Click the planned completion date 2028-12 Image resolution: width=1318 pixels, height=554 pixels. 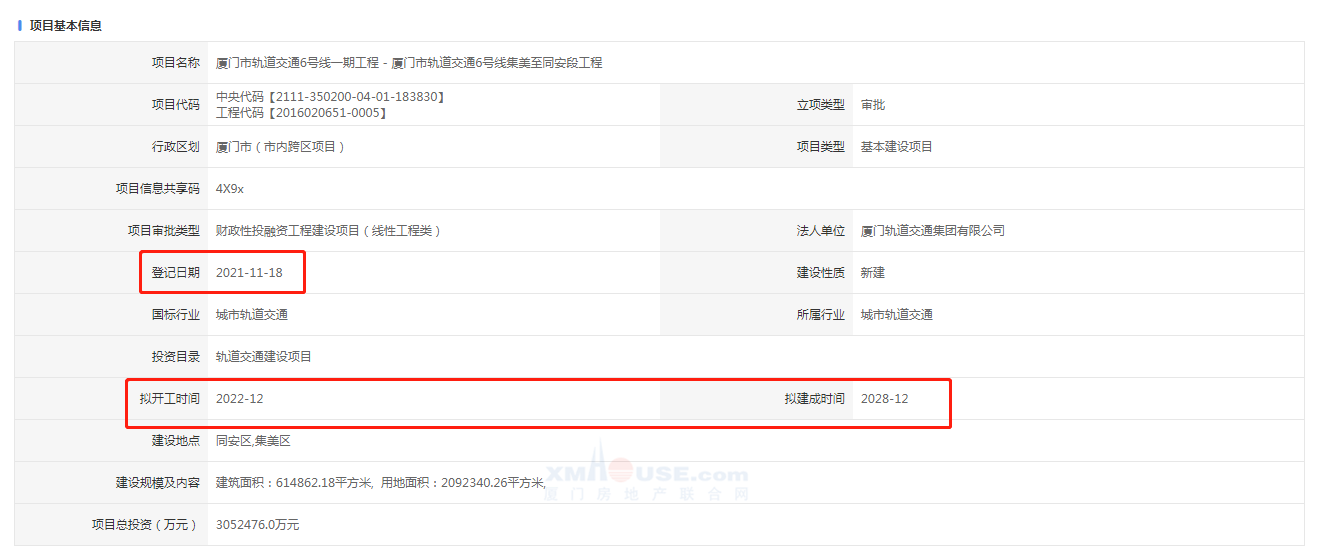[884, 399]
